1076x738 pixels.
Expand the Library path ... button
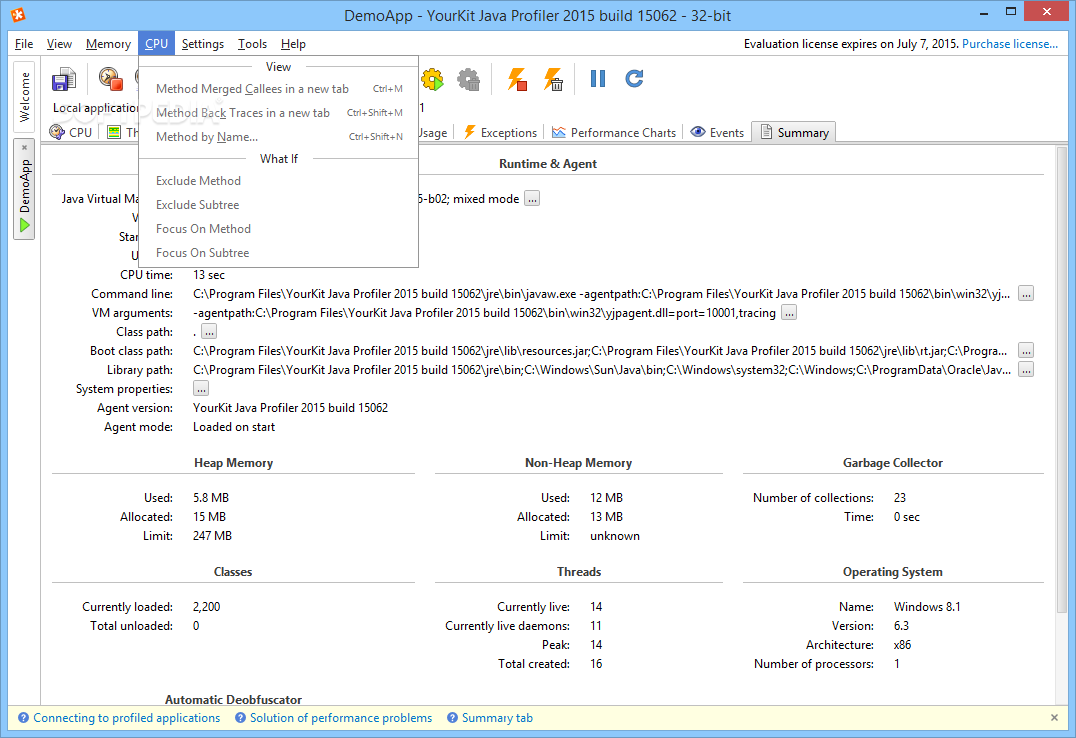coord(1026,370)
